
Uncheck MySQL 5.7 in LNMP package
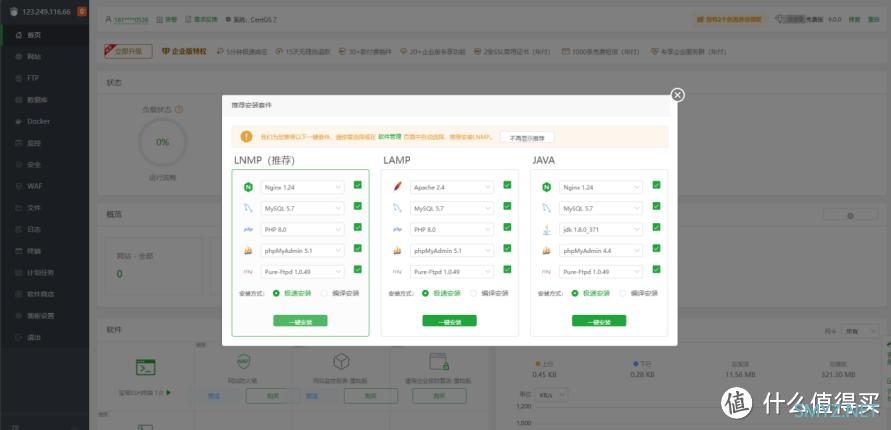[x=357, y=206]
